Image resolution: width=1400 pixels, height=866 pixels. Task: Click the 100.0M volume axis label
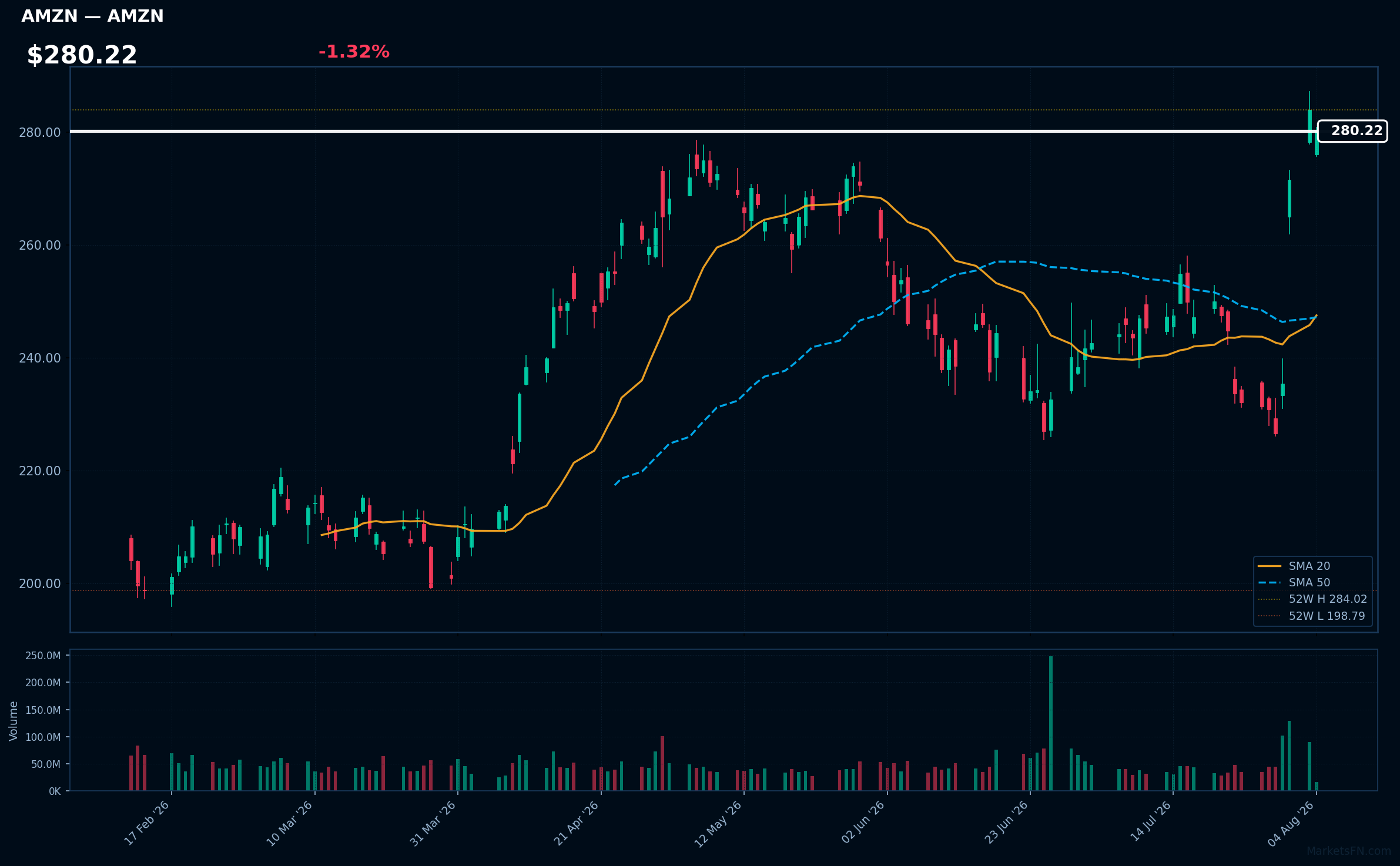coord(43,737)
